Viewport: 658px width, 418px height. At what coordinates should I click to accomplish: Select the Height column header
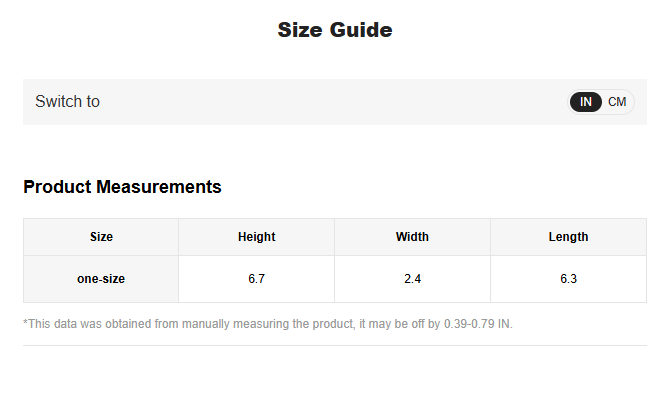(x=256, y=237)
